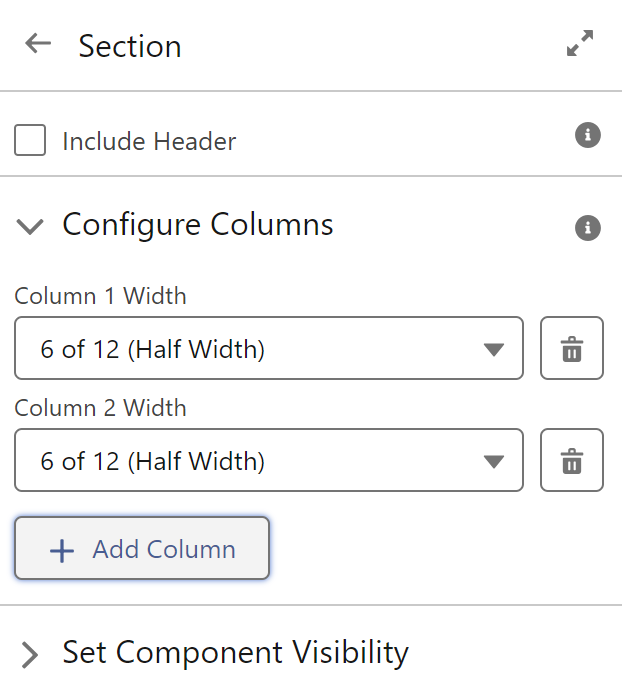Image resolution: width=622 pixels, height=693 pixels.
Task: Open info tooltip for Include Header
Action: point(588,135)
